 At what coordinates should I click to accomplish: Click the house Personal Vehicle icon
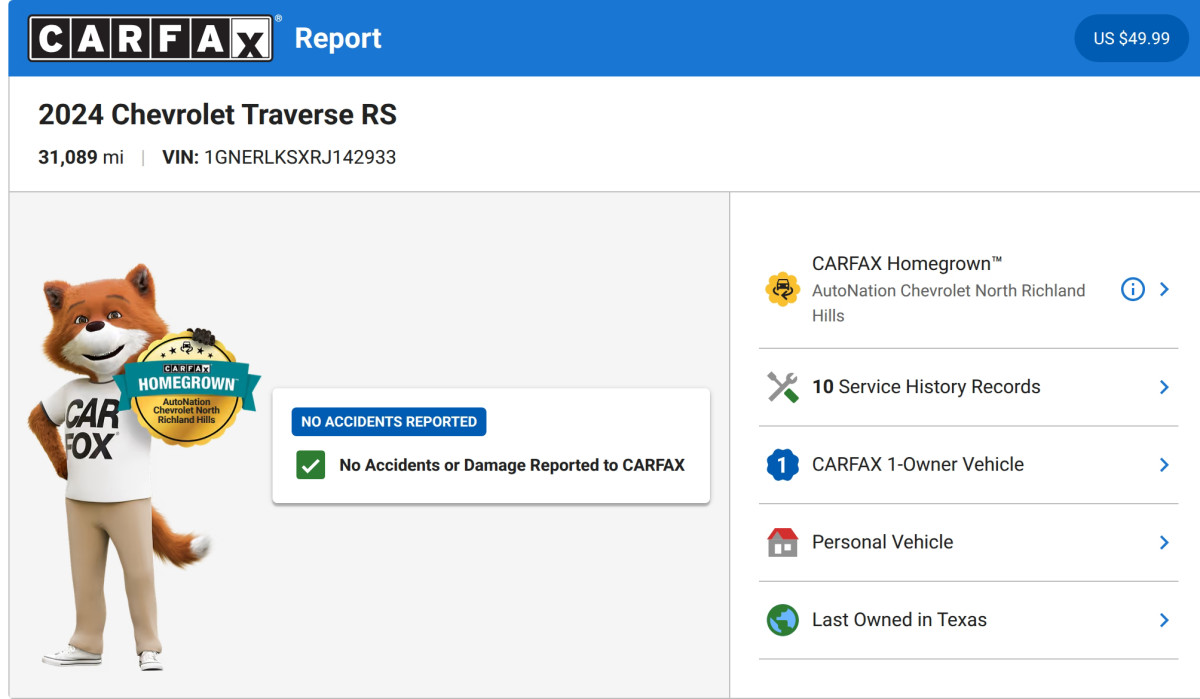click(x=782, y=542)
